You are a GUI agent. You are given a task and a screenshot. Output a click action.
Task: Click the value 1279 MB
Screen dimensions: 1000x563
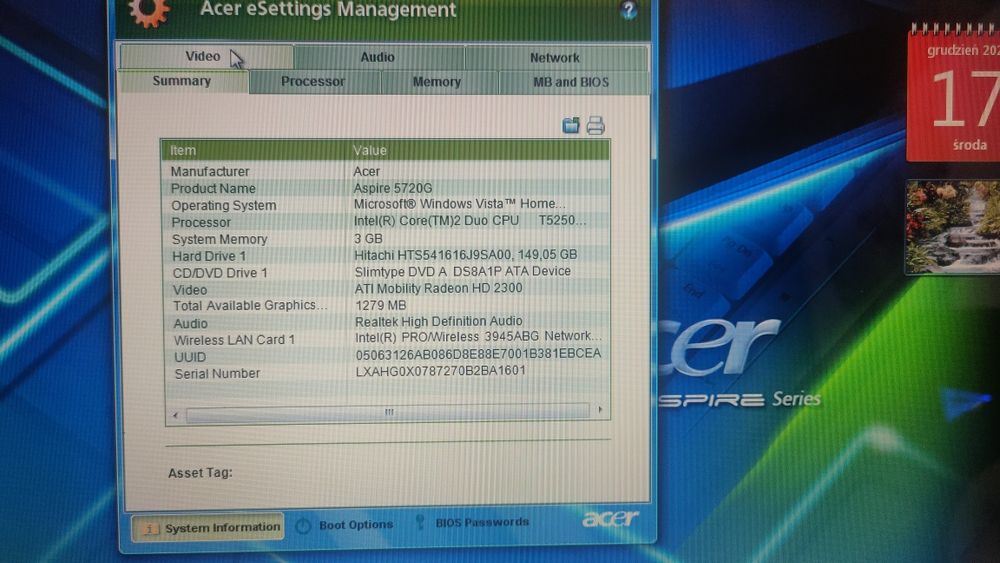(x=381, y=305)
